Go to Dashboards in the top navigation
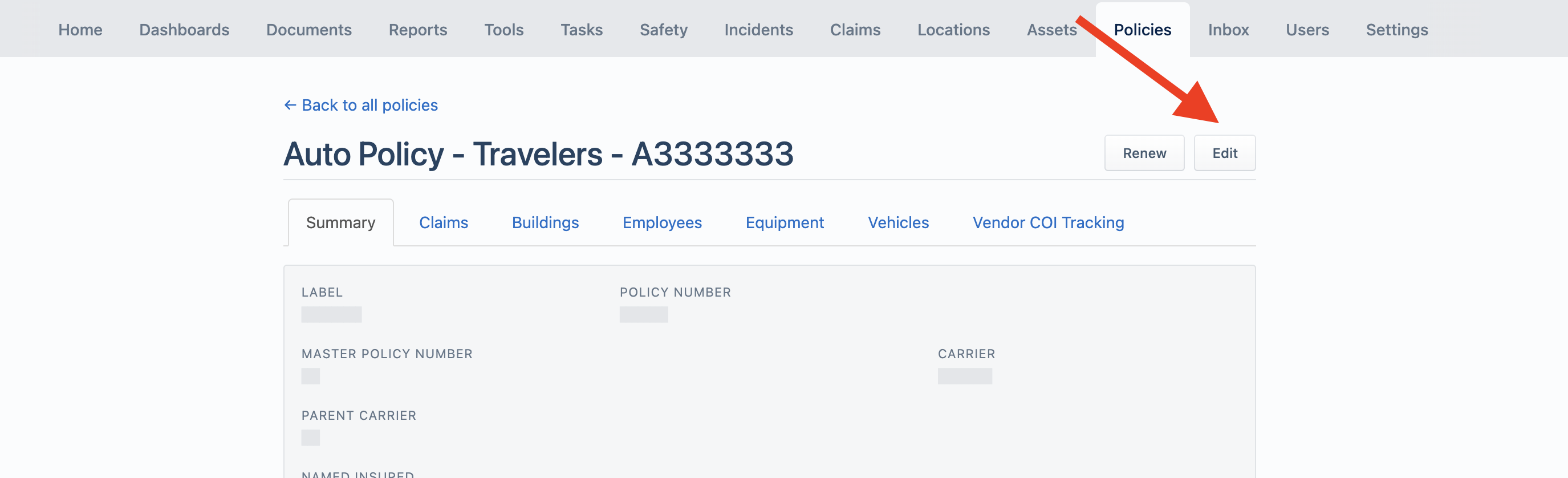1568x478 pixels. (x=184, y=30)
